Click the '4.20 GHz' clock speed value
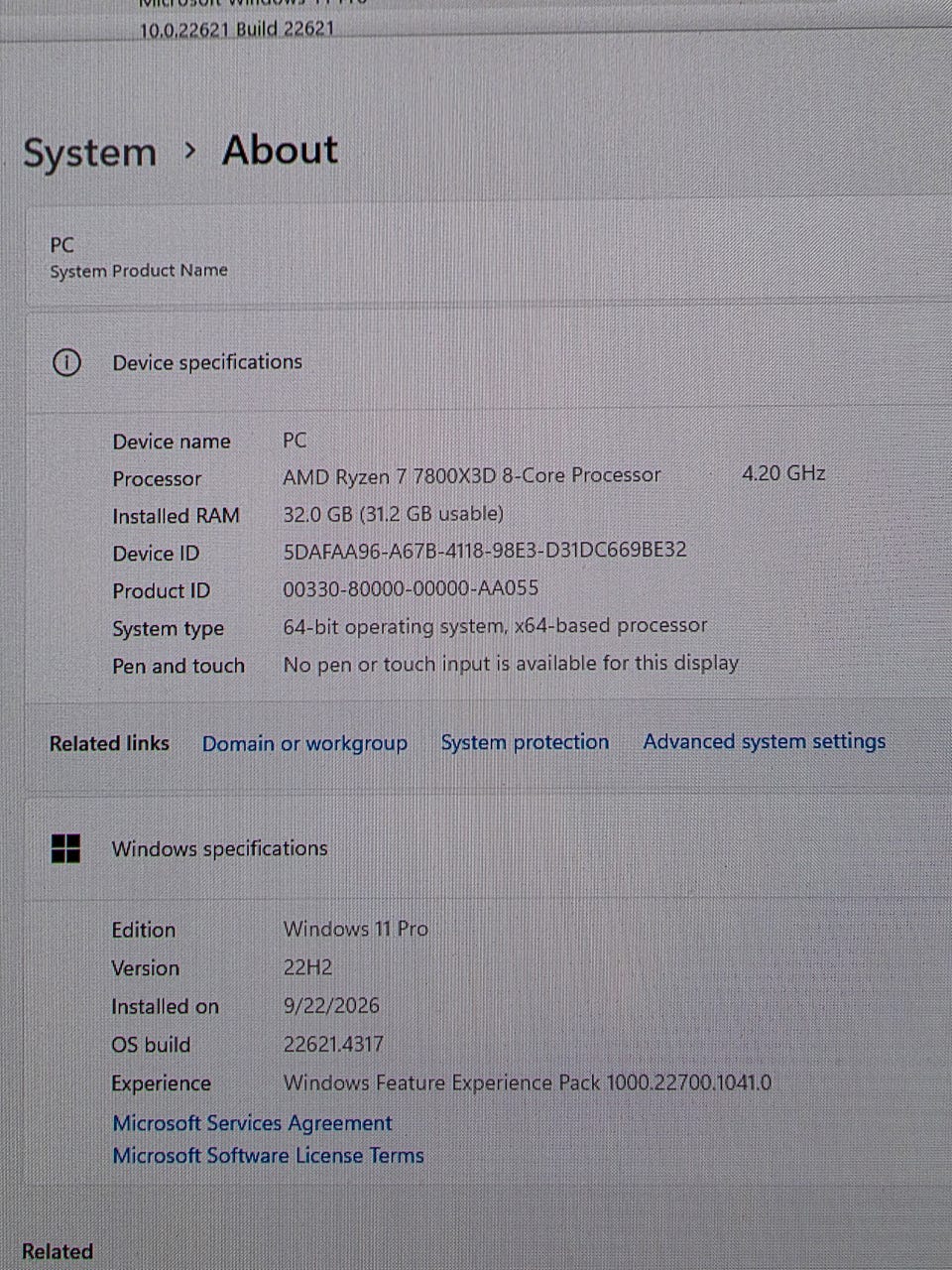Viewport: 952px width, 1270px height. [x=783, y=473]
